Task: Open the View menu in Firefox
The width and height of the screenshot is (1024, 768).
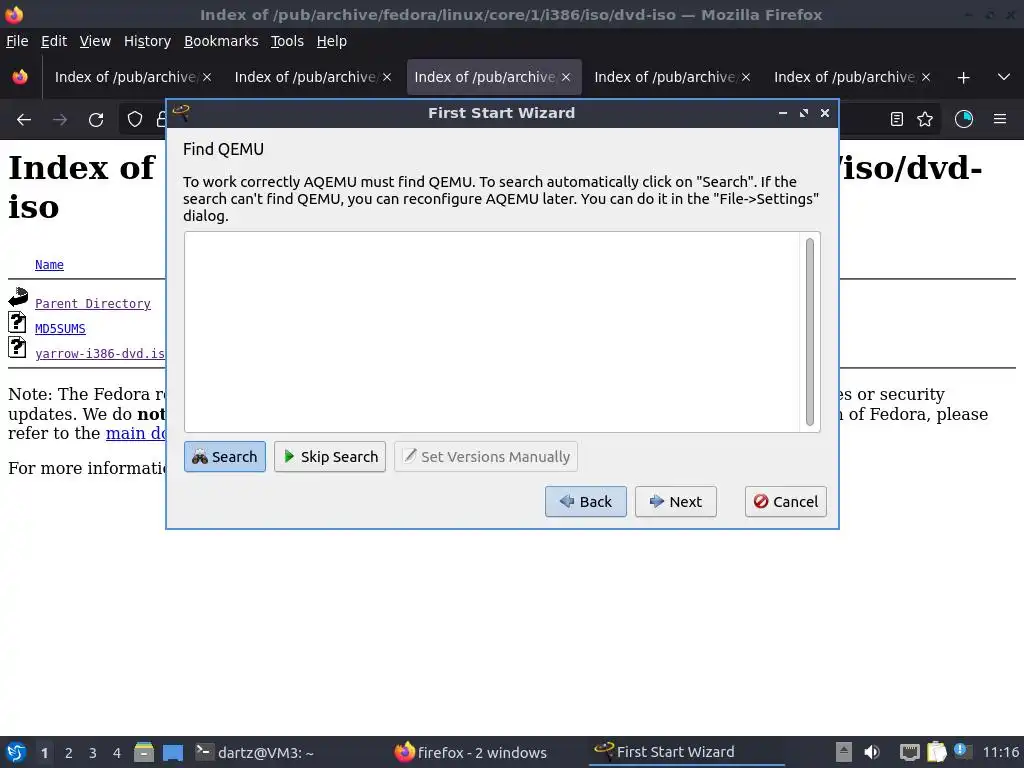Action: pyautogui.click(x=95, y=41)
